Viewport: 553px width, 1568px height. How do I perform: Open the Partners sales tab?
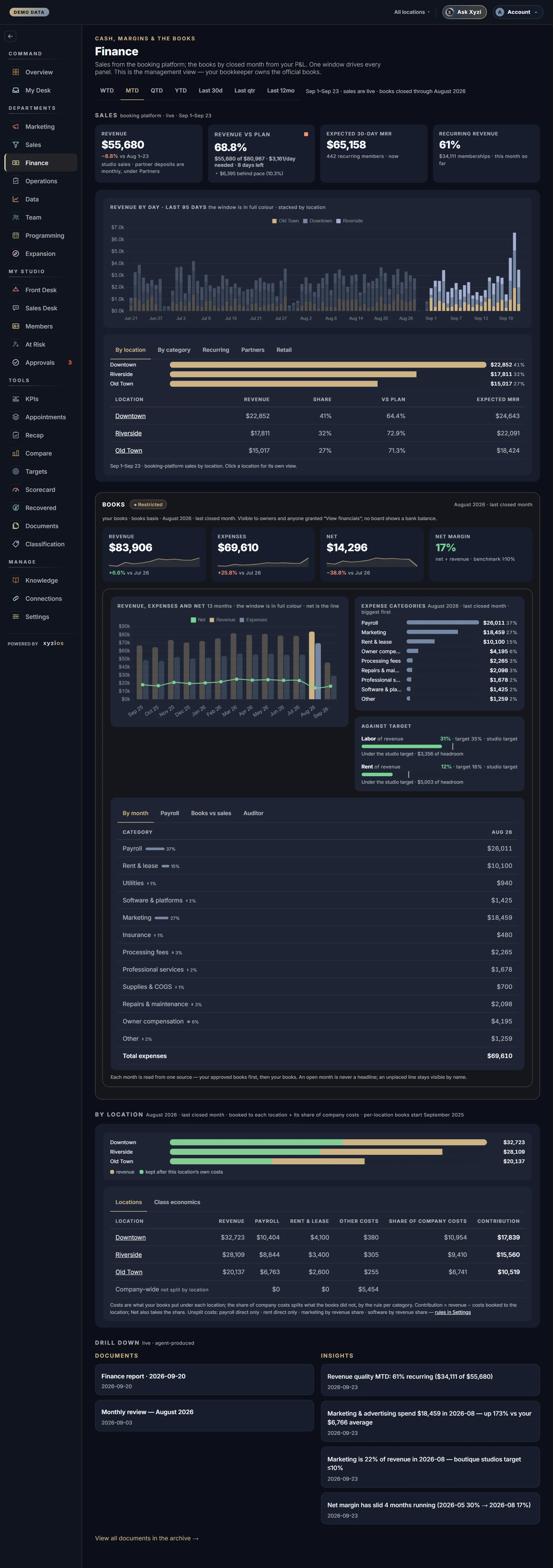coord(253,350)
